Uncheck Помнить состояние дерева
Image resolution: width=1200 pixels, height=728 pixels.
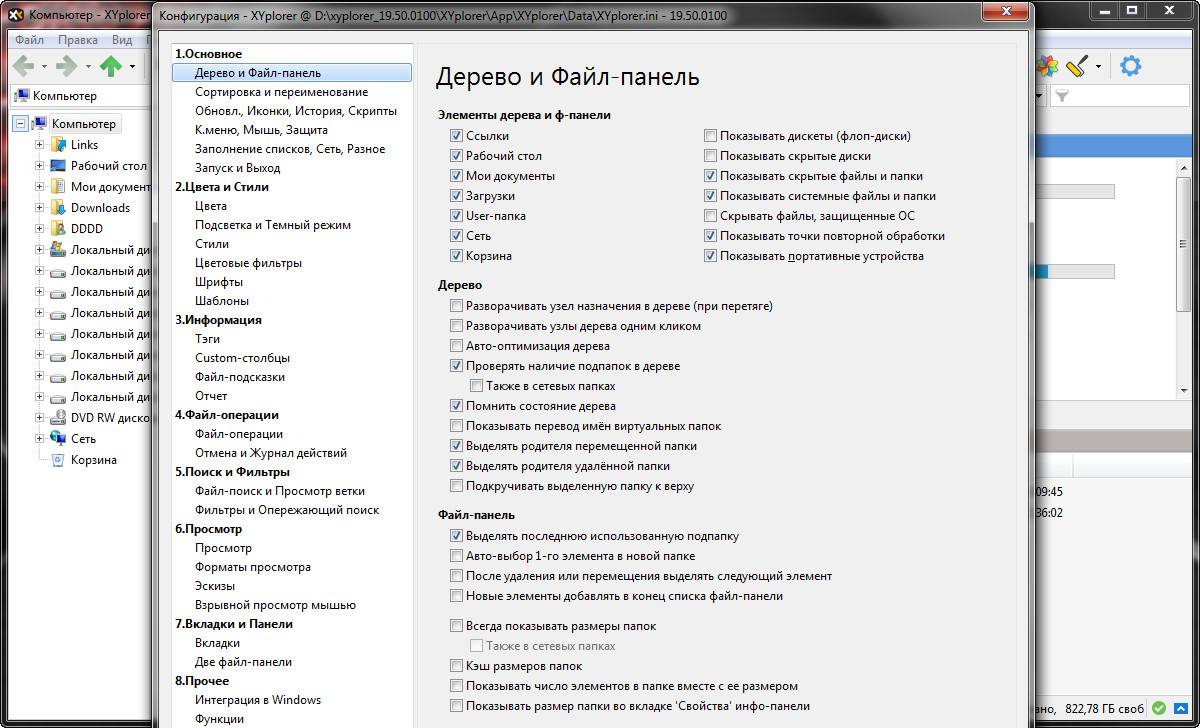click(x=456, y=406)
